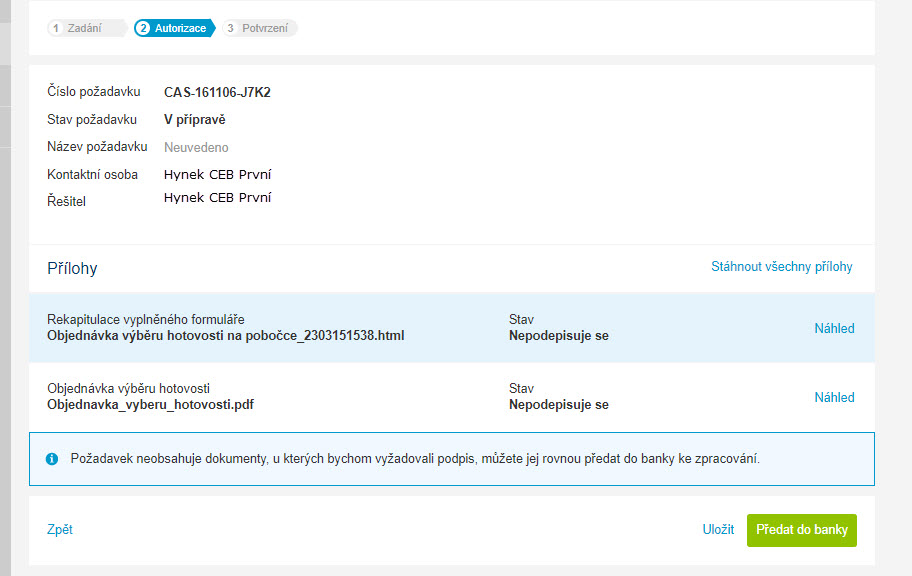Viewport: 912px width, 576px height.
Task: Click the Kontaktní osoba name Hynek CEB První
Action: pos(218,175)
